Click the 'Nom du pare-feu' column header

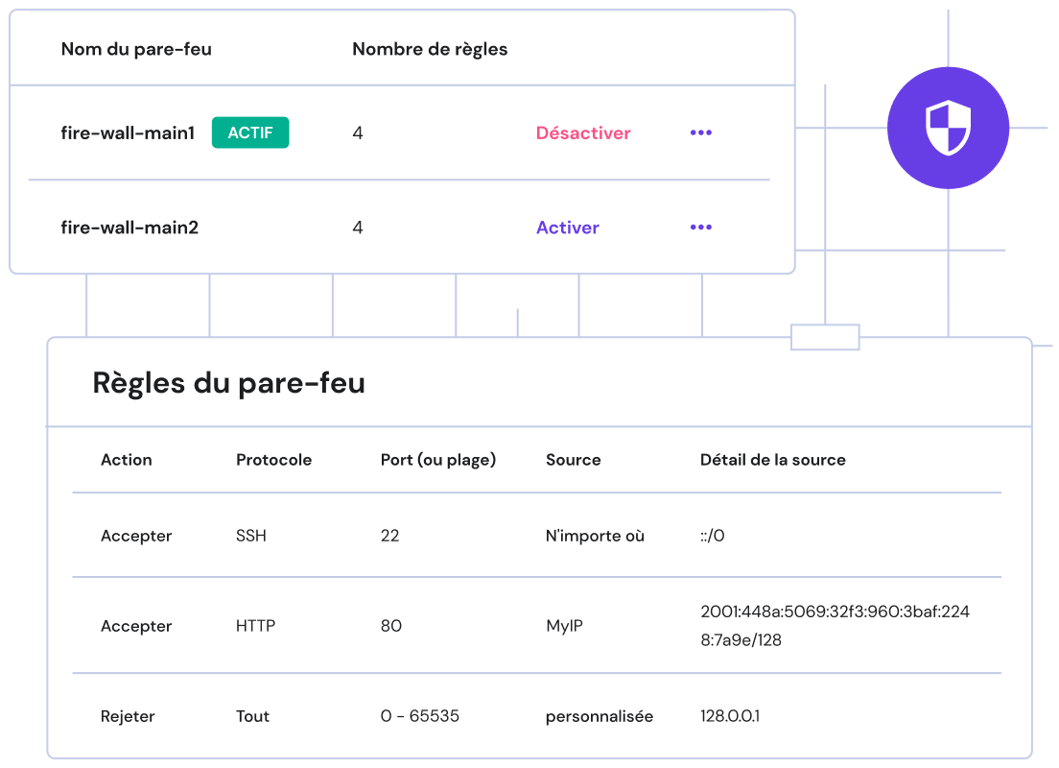coord(136,49)
